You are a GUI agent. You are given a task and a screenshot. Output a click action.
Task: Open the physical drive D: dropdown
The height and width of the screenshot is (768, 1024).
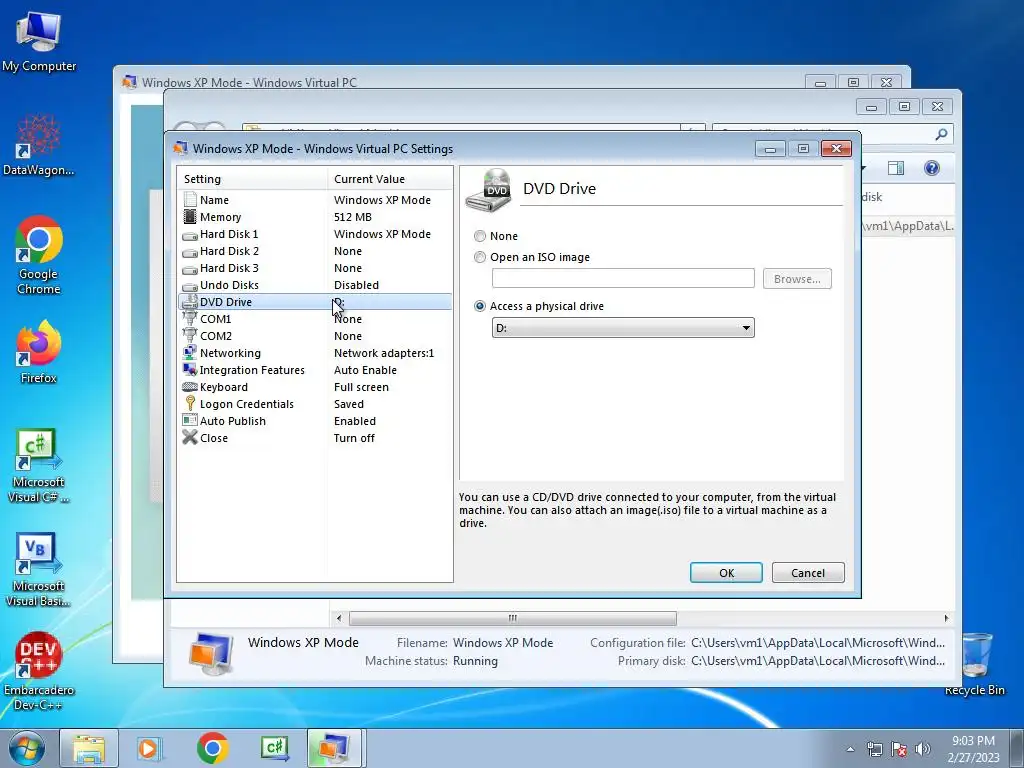[x=623, y=328]
